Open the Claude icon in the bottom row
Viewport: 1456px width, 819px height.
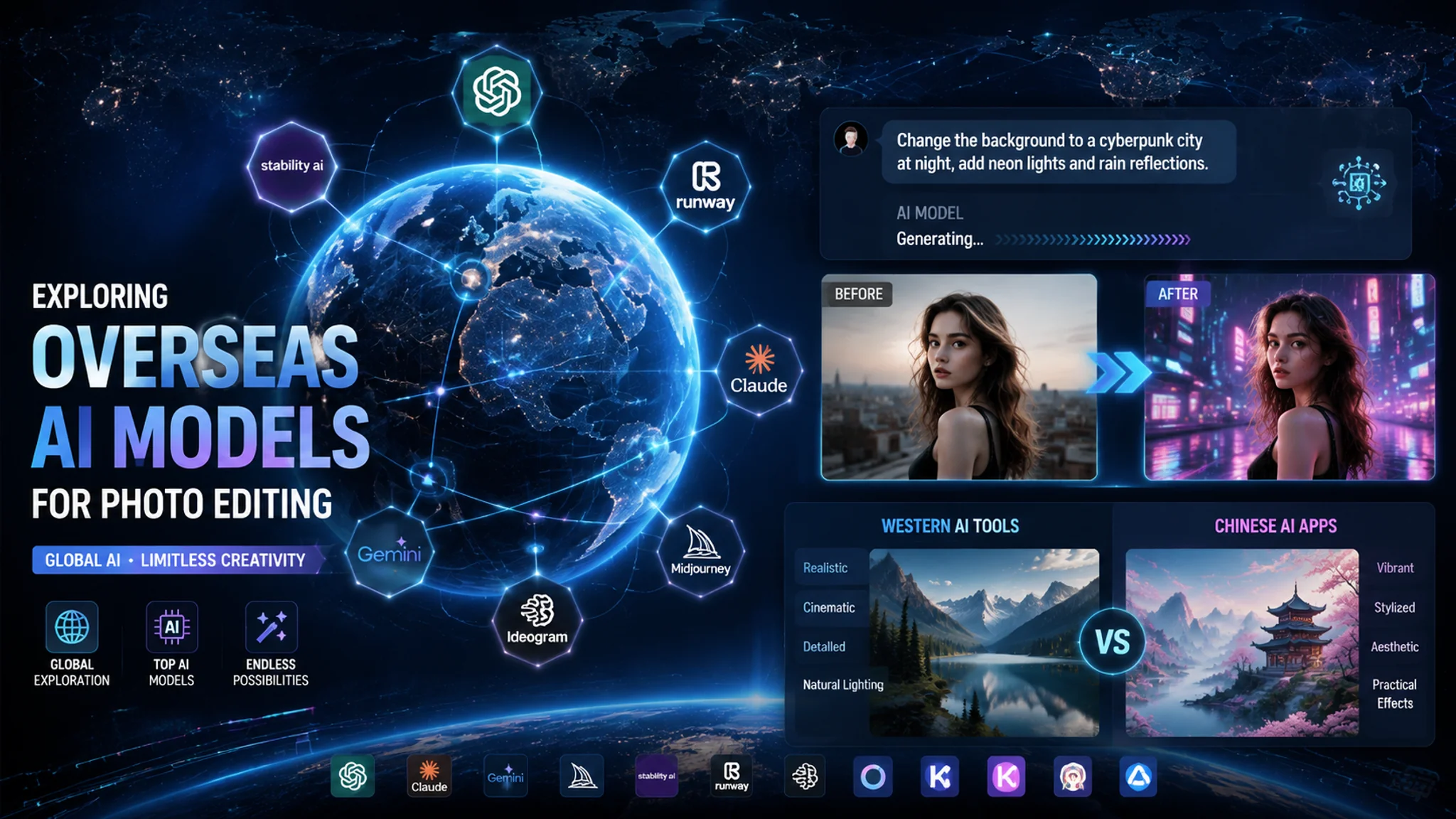tap(429, 776)
